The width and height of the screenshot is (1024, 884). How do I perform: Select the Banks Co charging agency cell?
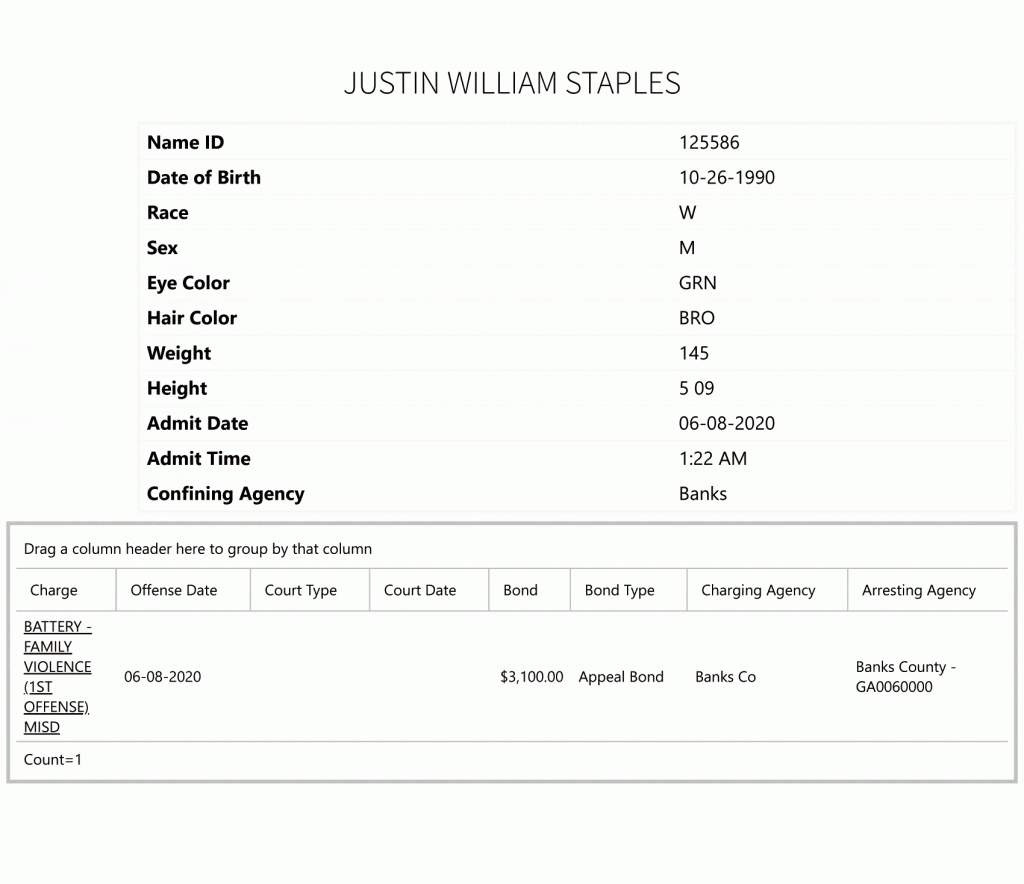coord(726,677)
